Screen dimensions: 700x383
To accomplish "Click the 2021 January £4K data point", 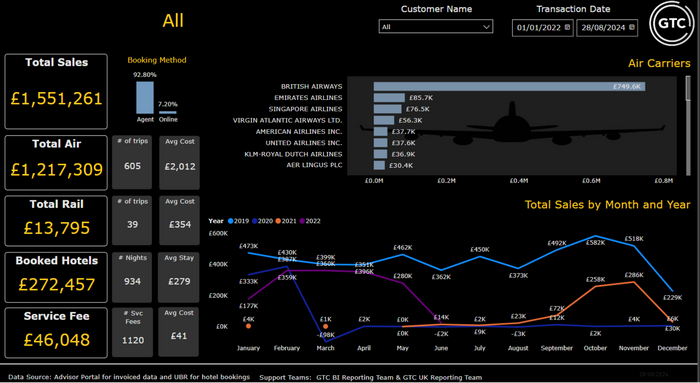I will 248,326.
